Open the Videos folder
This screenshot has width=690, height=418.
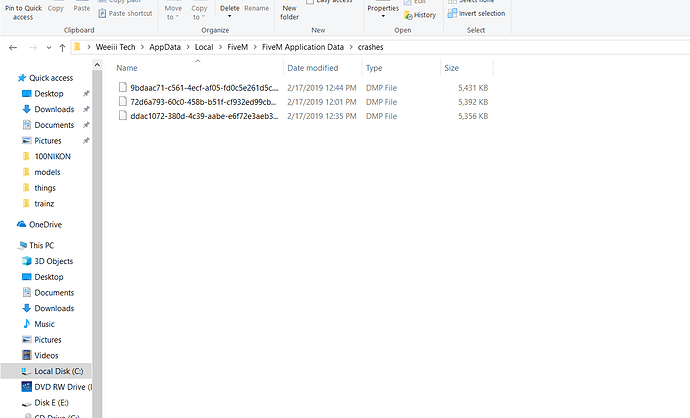pos(46,356)
